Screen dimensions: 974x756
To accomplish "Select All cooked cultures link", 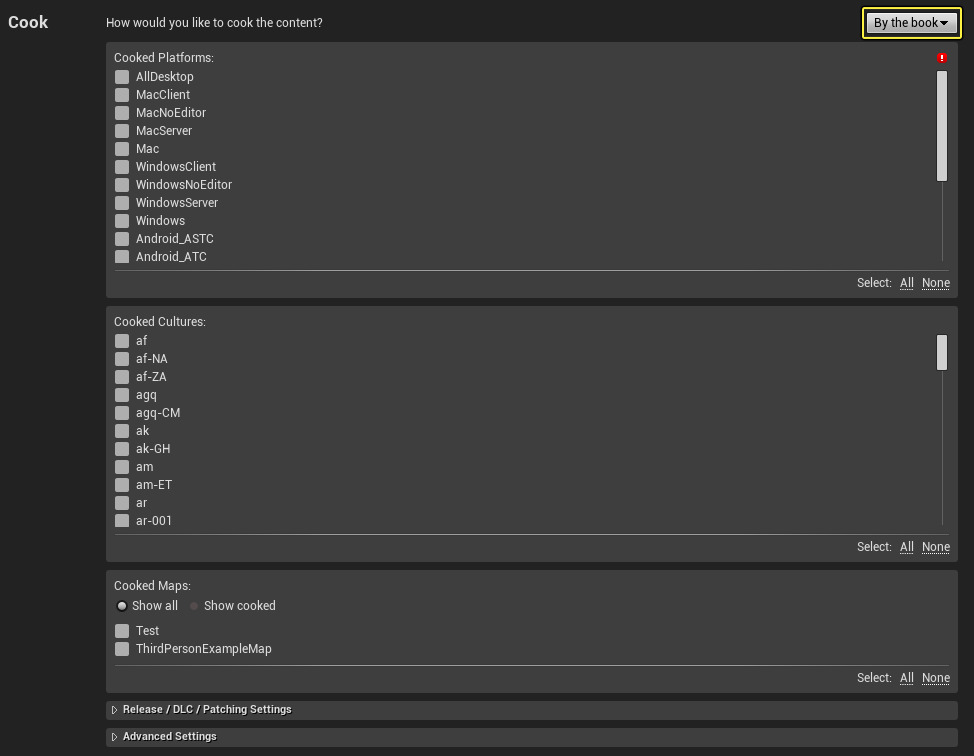I will tap(906, 547).
